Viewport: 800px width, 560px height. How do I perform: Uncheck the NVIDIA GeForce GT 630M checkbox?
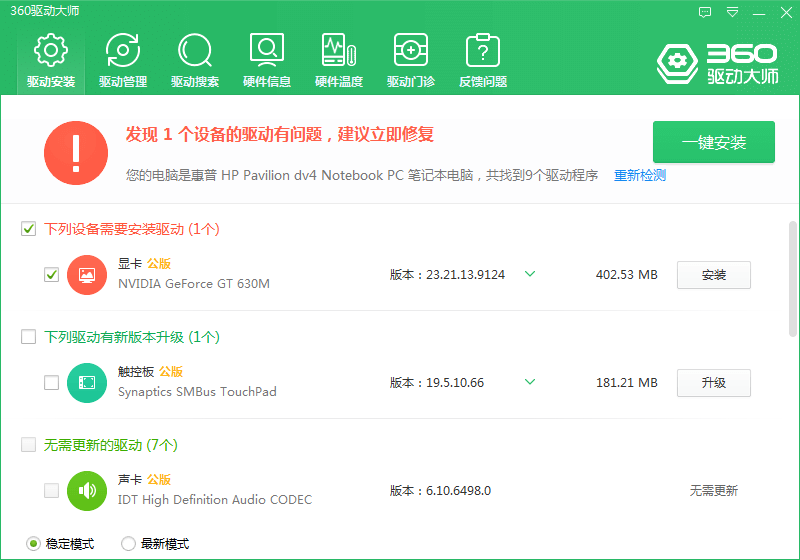(52, 275)
